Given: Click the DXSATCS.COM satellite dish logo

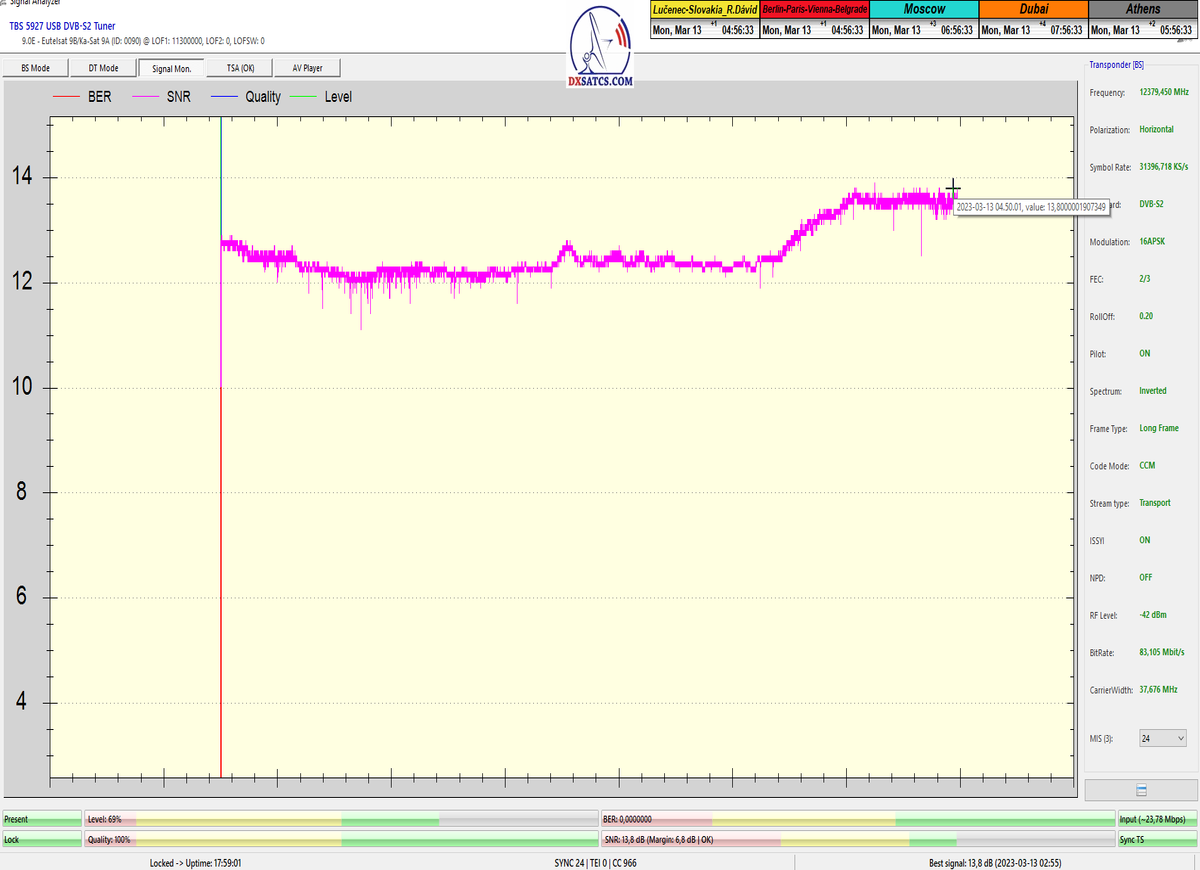Looking at the screenshot, I should (600, 47).
